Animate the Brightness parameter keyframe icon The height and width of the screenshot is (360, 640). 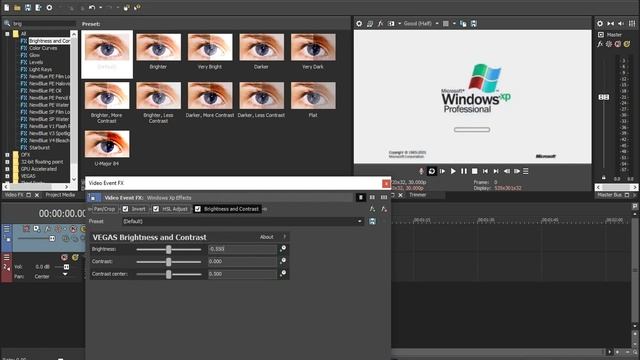[x=282, y=249]
